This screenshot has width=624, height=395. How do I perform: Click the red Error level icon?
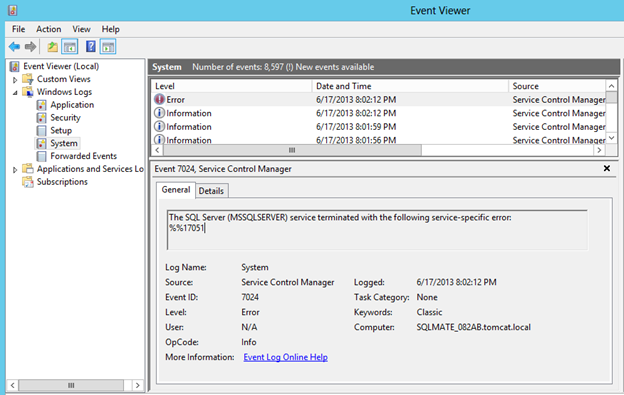pos(159,99)
